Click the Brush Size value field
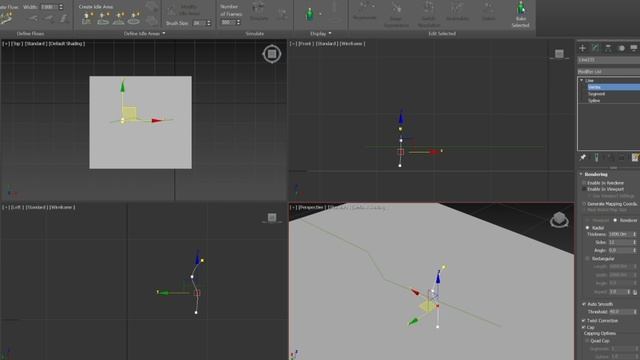Image resolution: width=640 pixels, height=360 pixels. (x=199, y=23)
